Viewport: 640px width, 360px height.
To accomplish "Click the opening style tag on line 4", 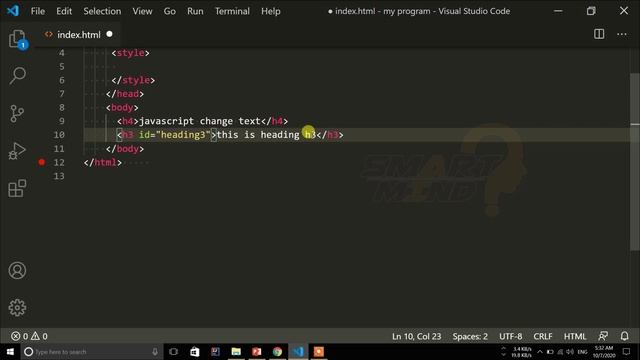I will click(130, 53).
